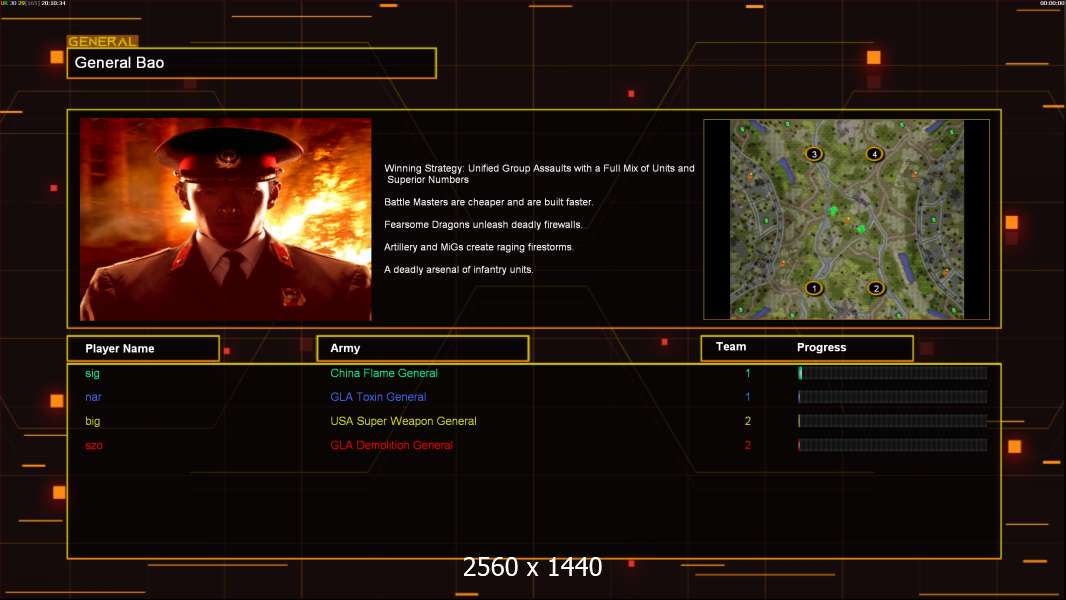Screen dimensions: 1066x600
Task: Click start position marker 2 on the map
Action: [876, 288]
